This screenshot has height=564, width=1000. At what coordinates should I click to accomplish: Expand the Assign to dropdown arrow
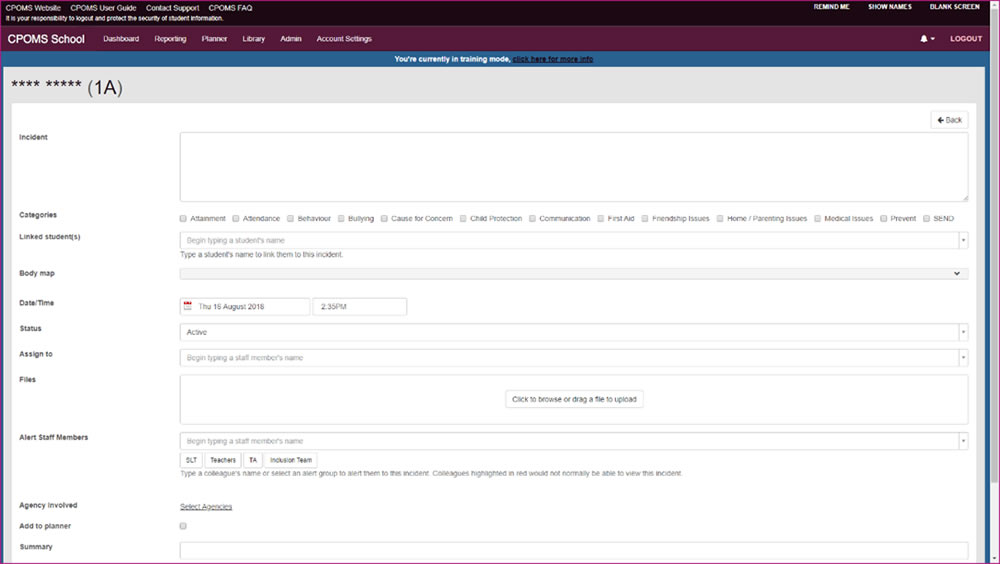tap(963, 358)
